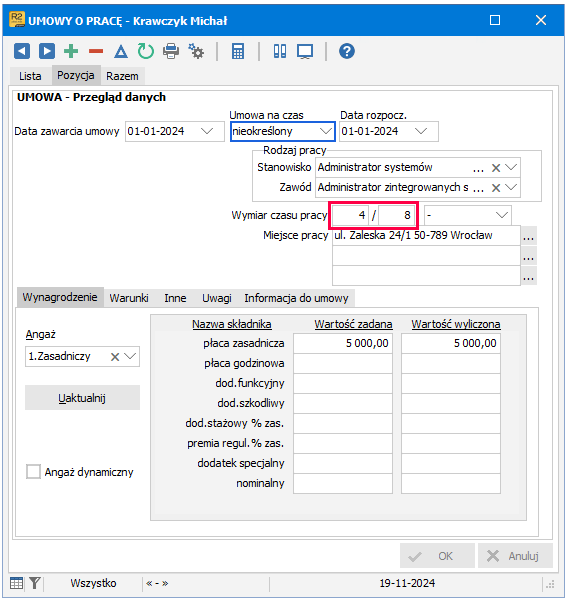Open help question mark icon
The width and height of the screenshot is (568, 605).
[x=347, y=51]
